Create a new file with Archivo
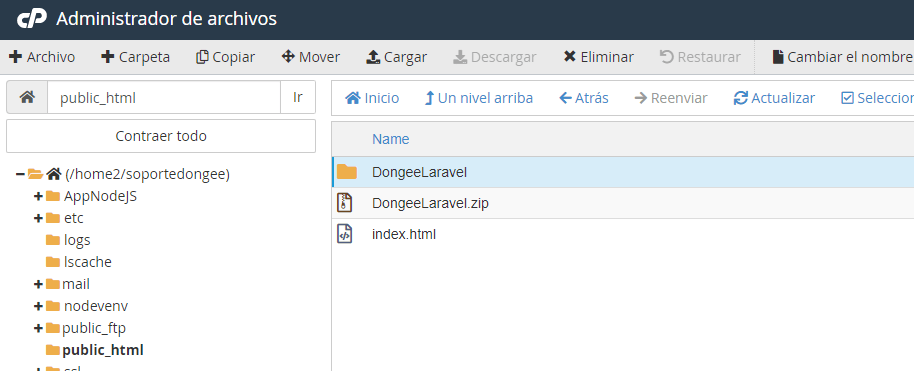Screen dimensions: 914x371 click(x=42, y=57)
